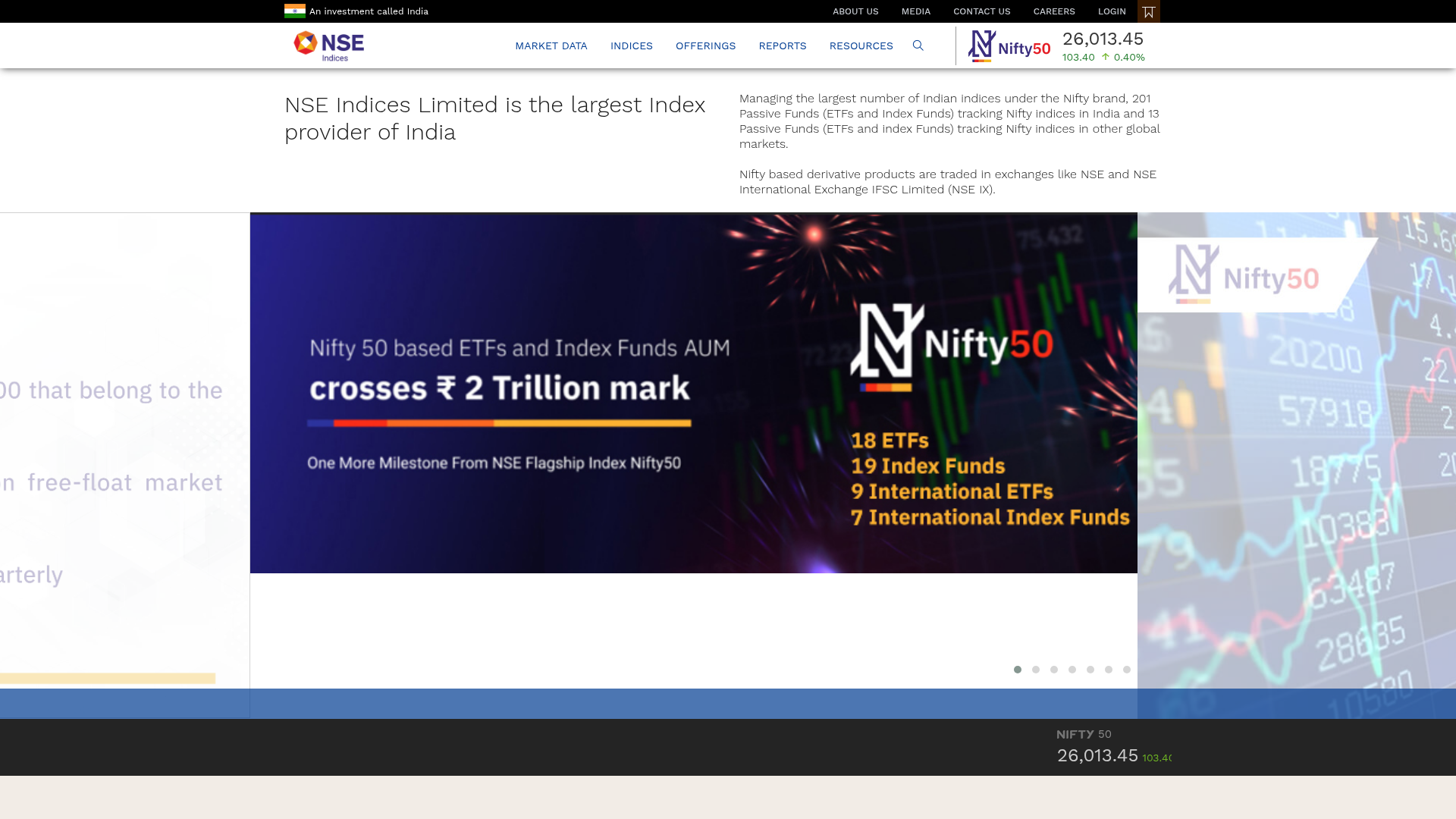The height and width of the screenshot is (819, 1456).
Task: Click the Indian flag icon
Action: pyautogui.click(x=296, y=11)
